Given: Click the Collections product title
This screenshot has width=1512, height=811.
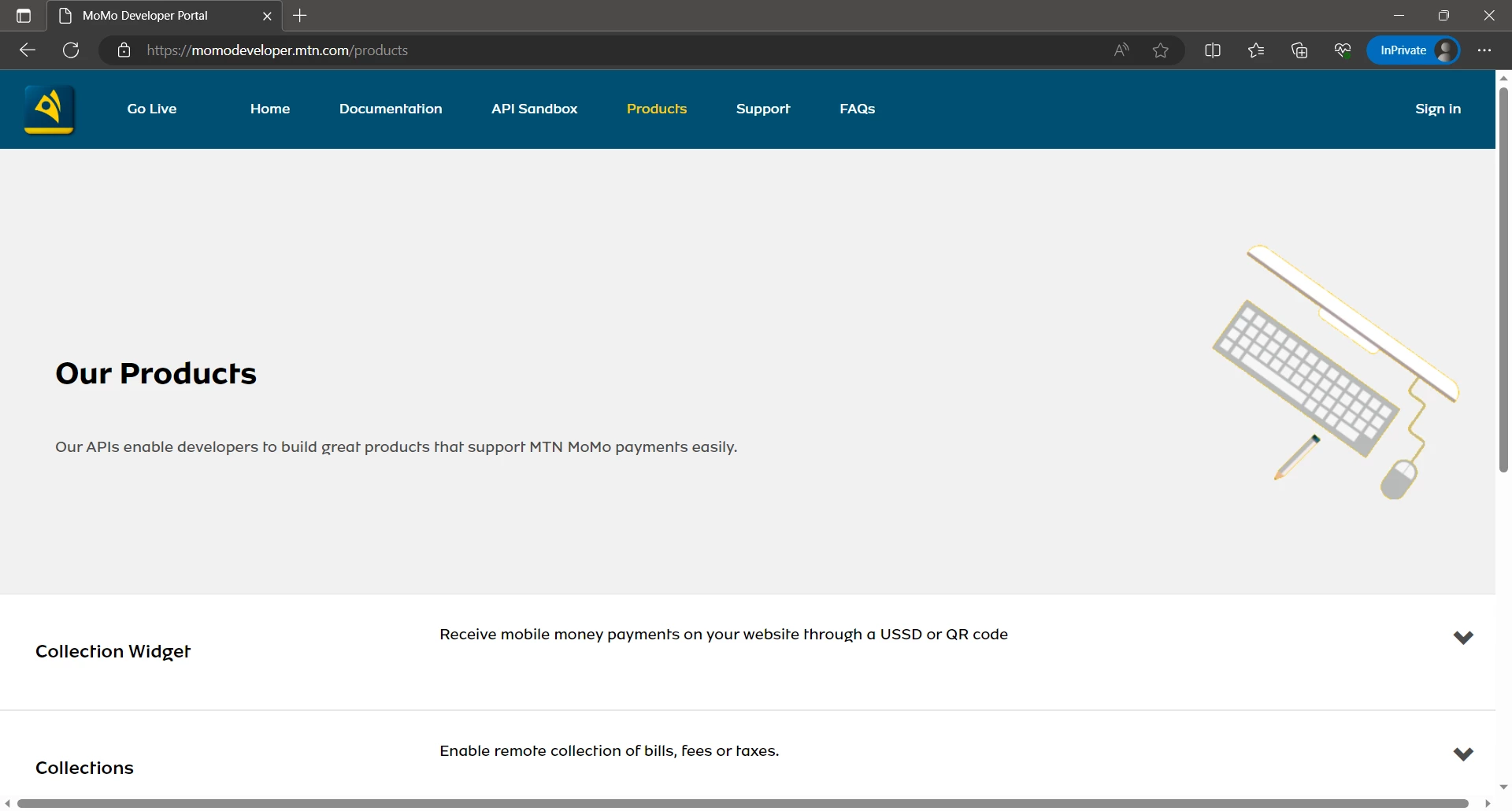Looking at the screenshot, I should (85, 768).
